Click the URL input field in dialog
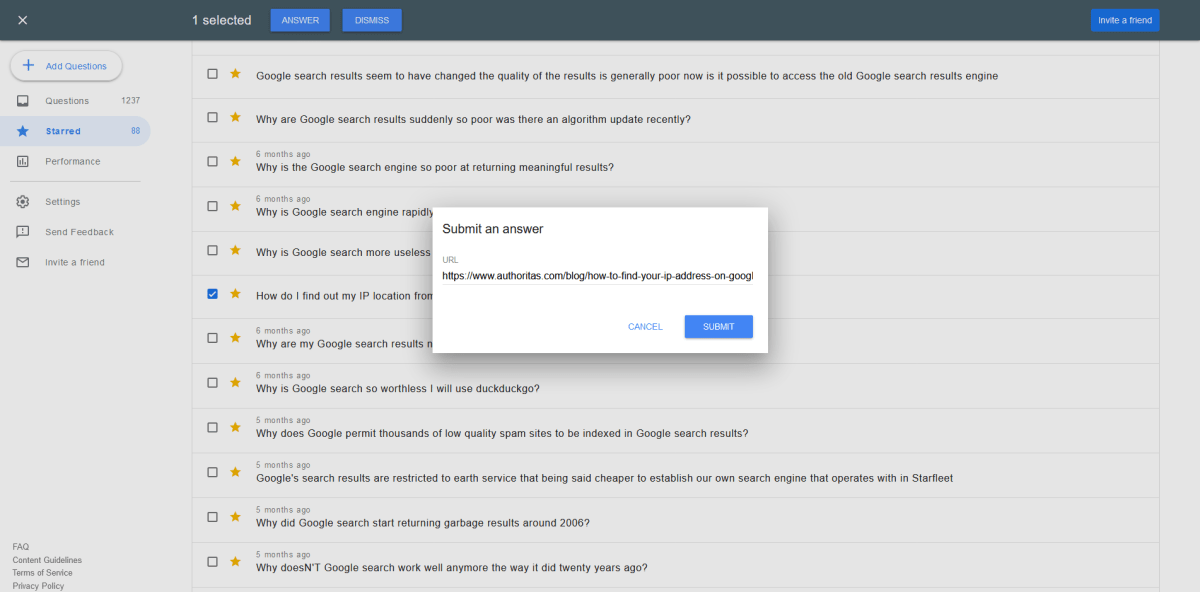This screenshot has width=1200, height=592. 597,275
